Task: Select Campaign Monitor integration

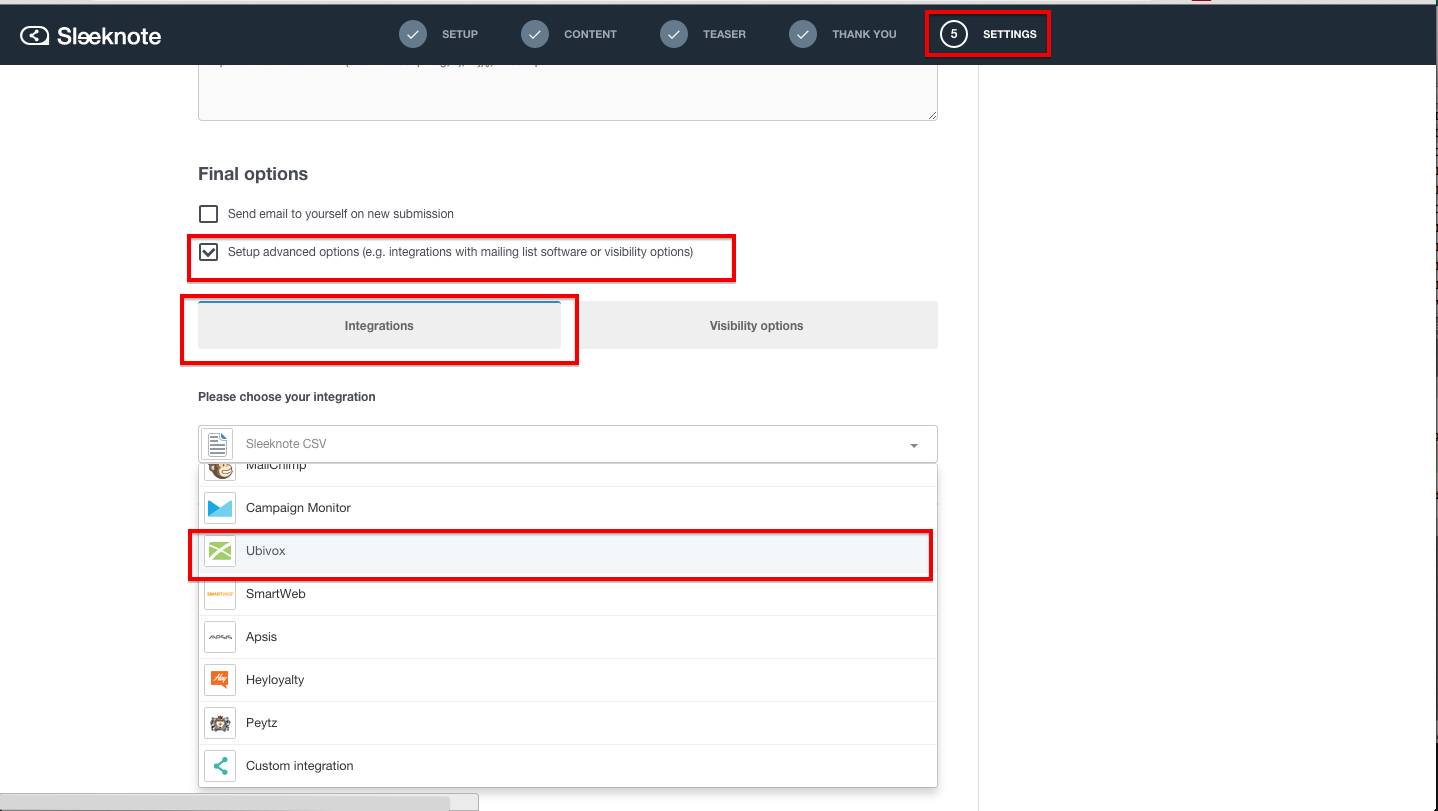Action: coord(568,508)
